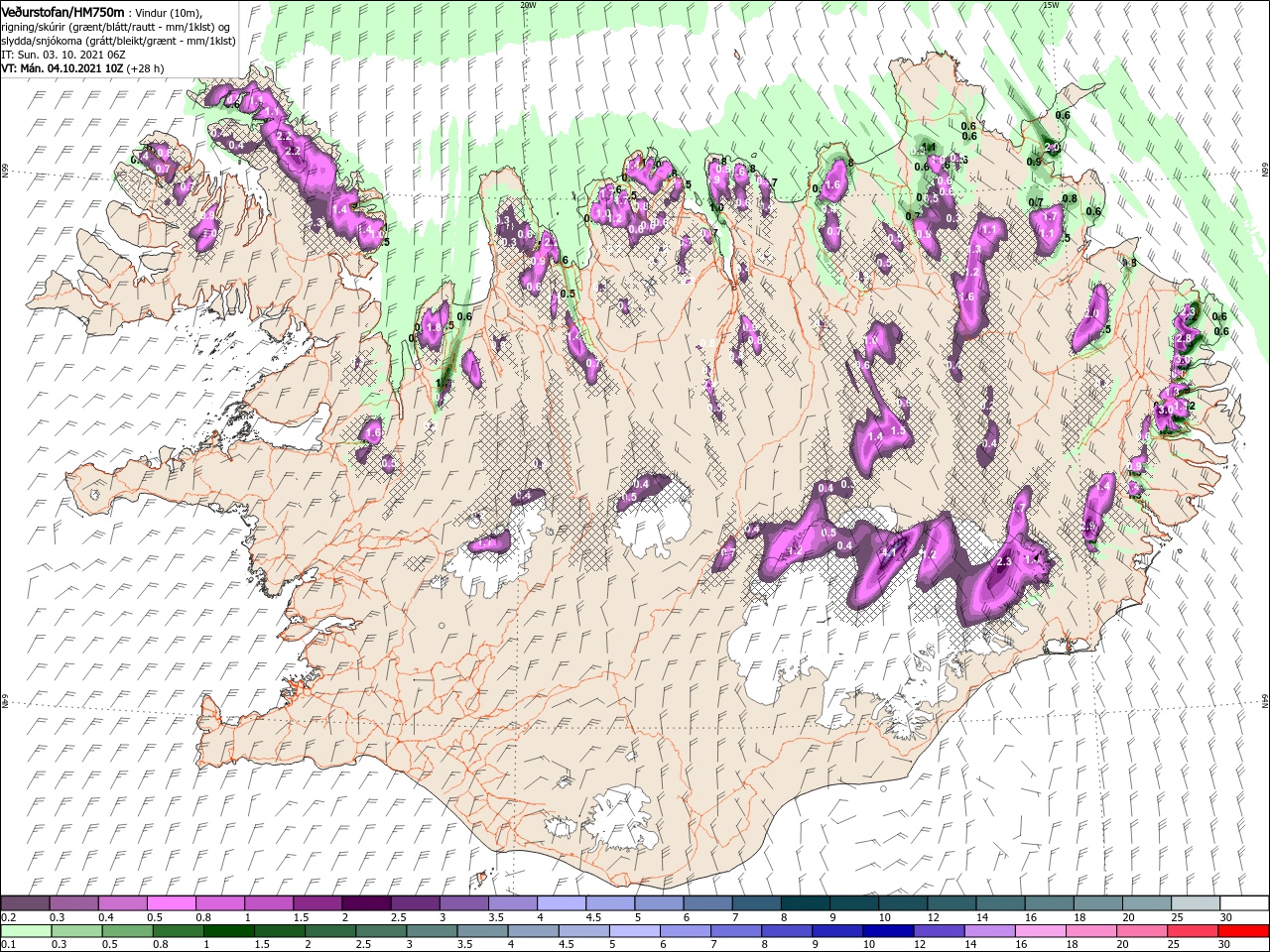The height and width of the screenshot is (952, 1270).
Task: Select the light lavender snow swatch at 4
Action: click(x=562, y=903)
